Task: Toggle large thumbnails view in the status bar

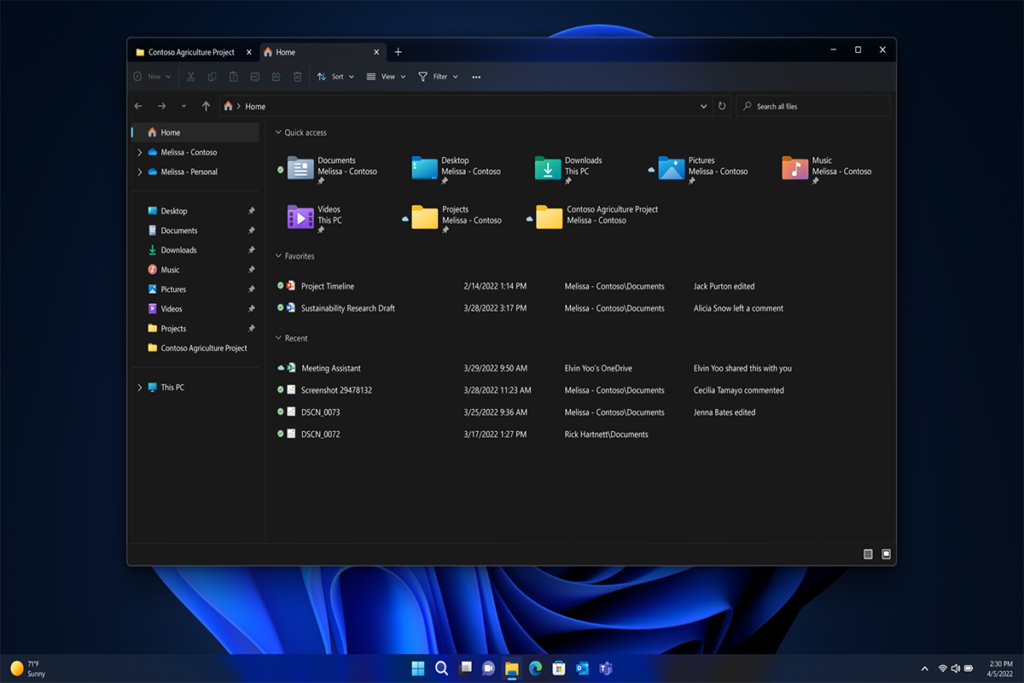Action: [884, 552]
